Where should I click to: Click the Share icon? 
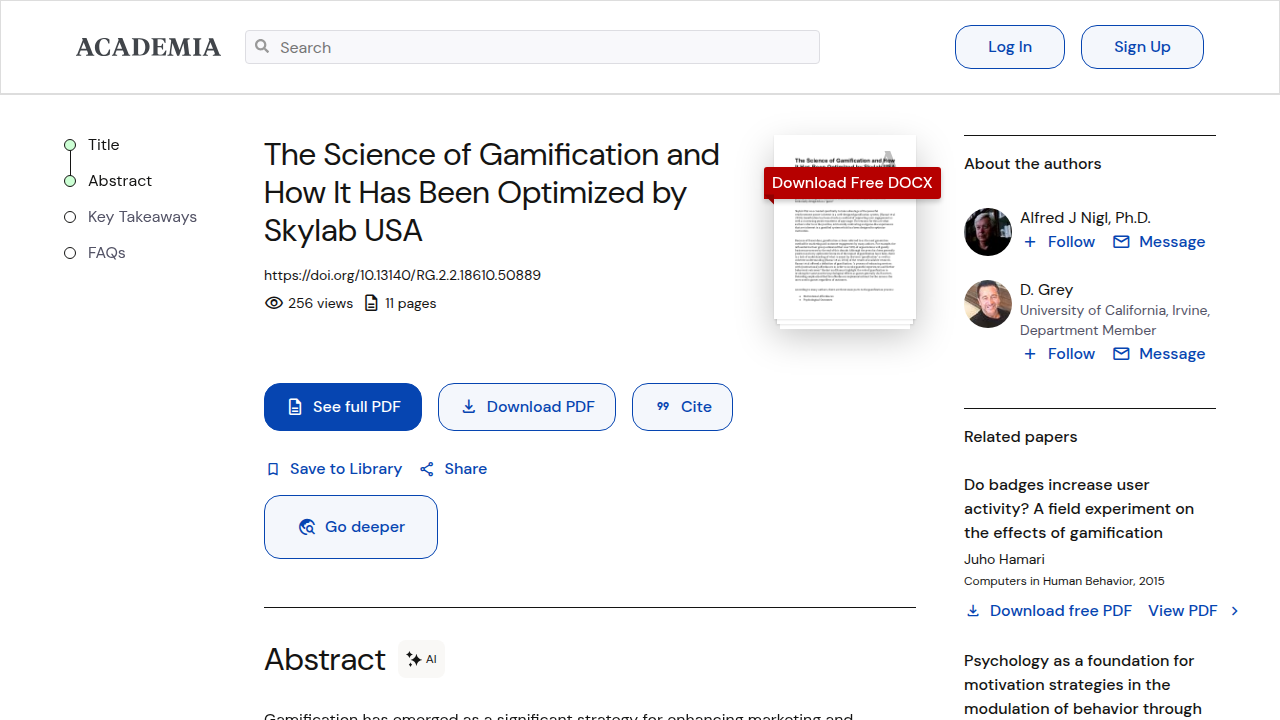(427, 469)
